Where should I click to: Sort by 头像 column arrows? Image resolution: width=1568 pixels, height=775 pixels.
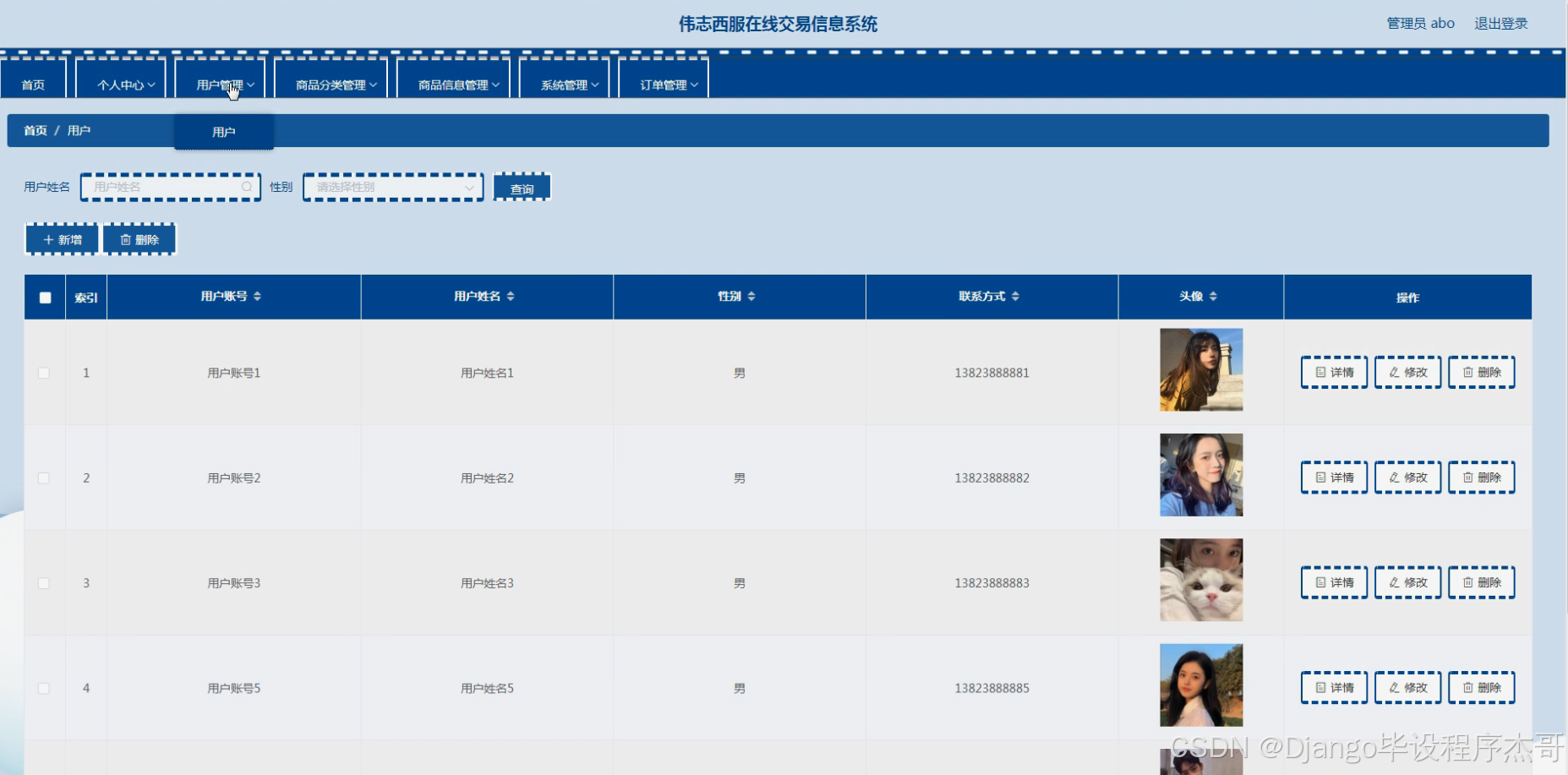pos(1213,297)
